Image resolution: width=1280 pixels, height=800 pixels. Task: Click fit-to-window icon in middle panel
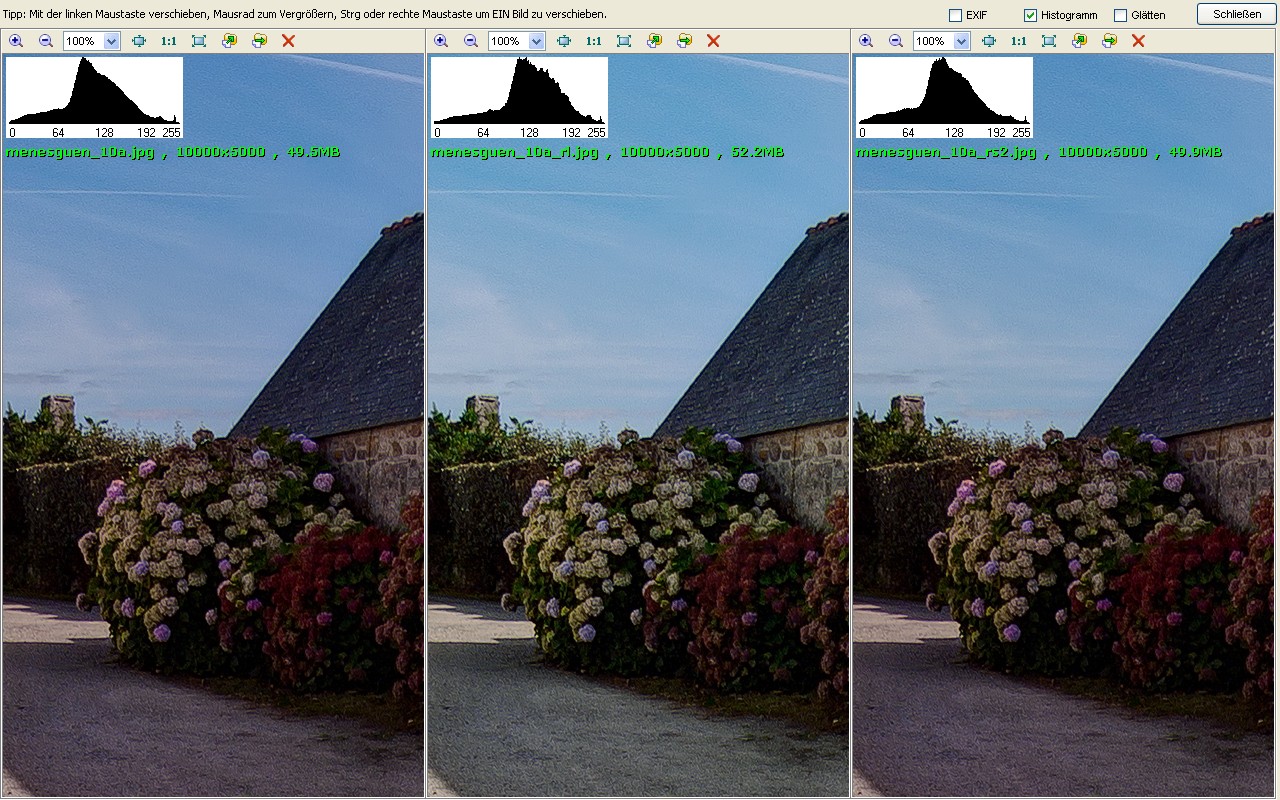624,41
